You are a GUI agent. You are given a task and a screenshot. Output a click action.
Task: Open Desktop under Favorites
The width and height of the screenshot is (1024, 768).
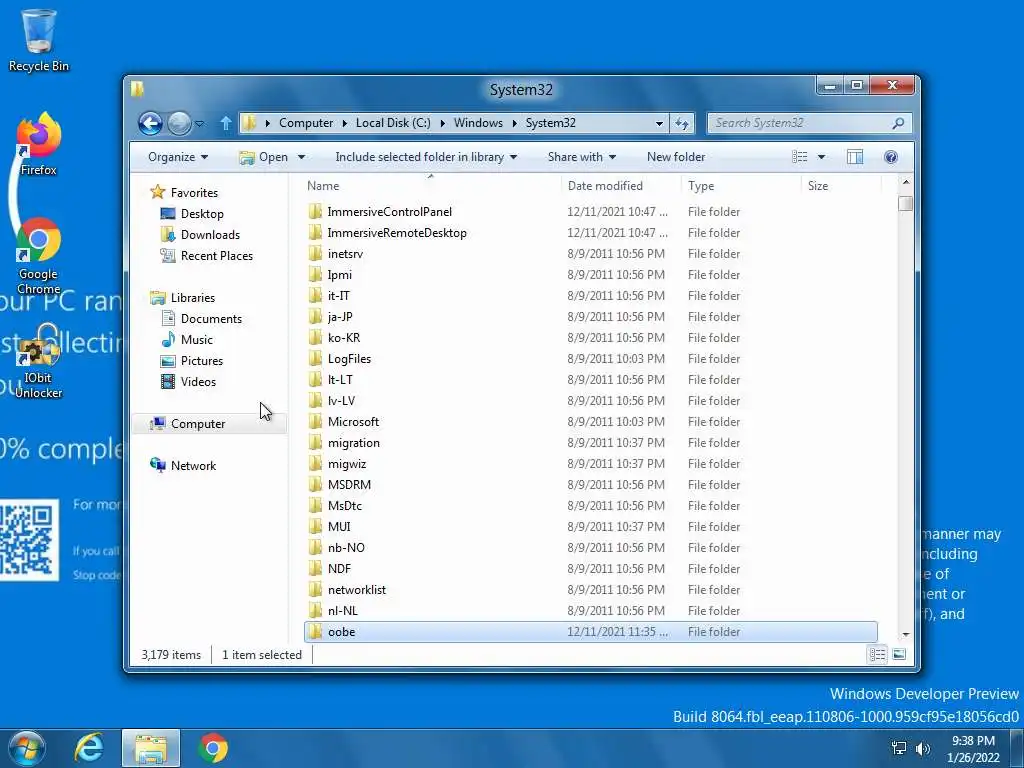(x=202, y=214)
